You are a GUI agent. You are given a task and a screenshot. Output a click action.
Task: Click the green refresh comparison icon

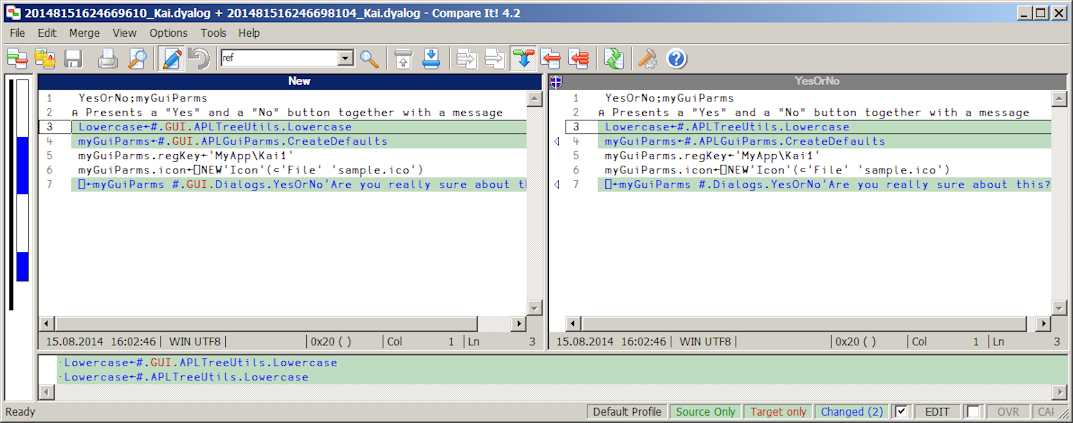click(x=614, y=59)
